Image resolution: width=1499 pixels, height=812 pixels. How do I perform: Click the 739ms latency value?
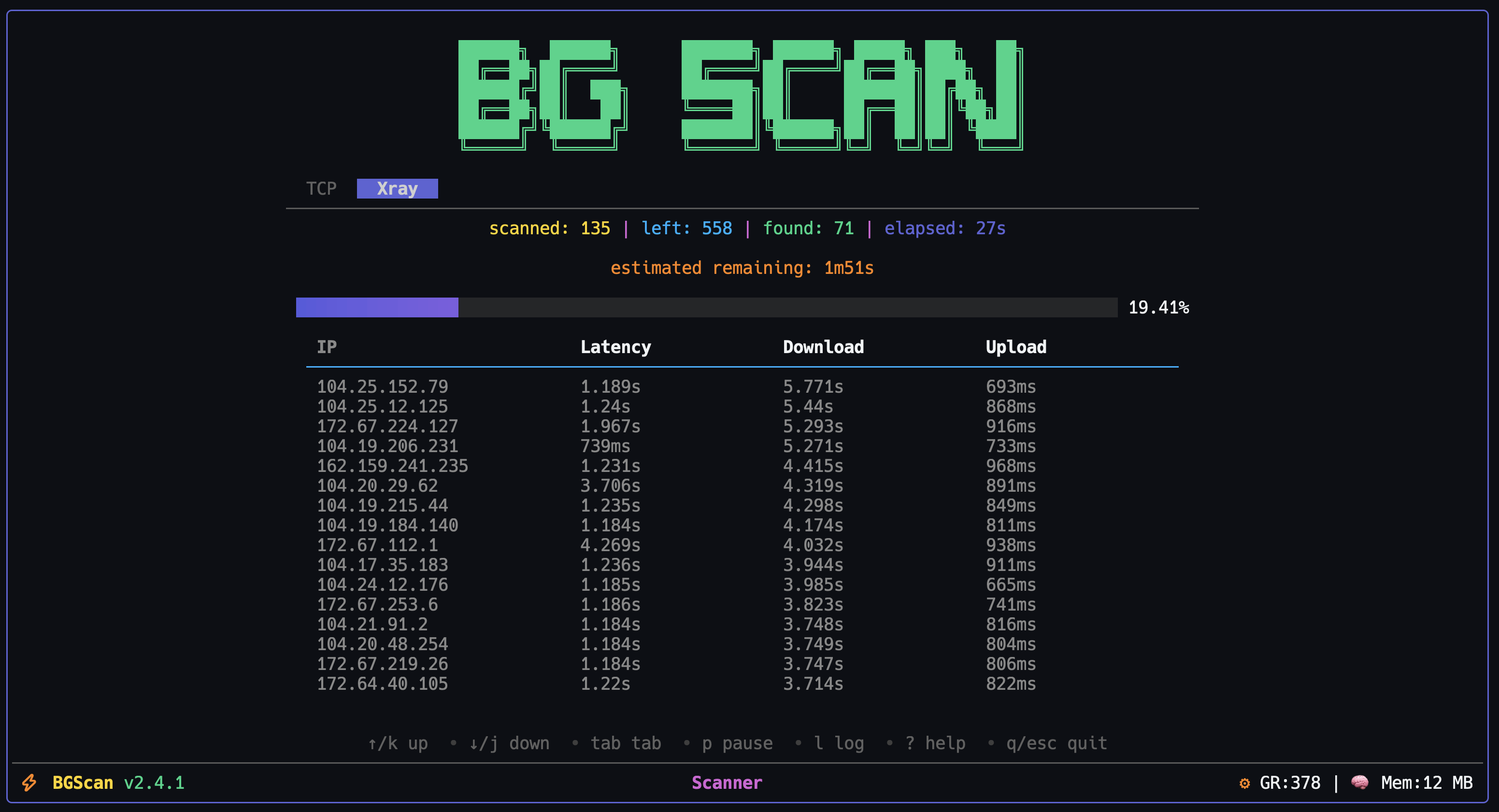pyautogui.click(x=605, y=445)
